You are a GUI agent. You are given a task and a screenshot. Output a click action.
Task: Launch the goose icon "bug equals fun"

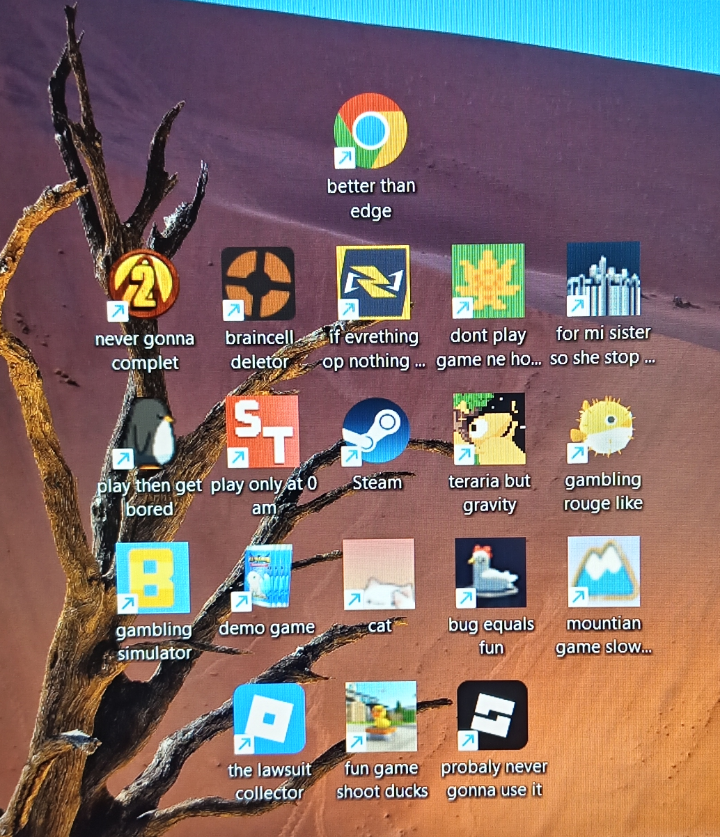coord(490,573)
